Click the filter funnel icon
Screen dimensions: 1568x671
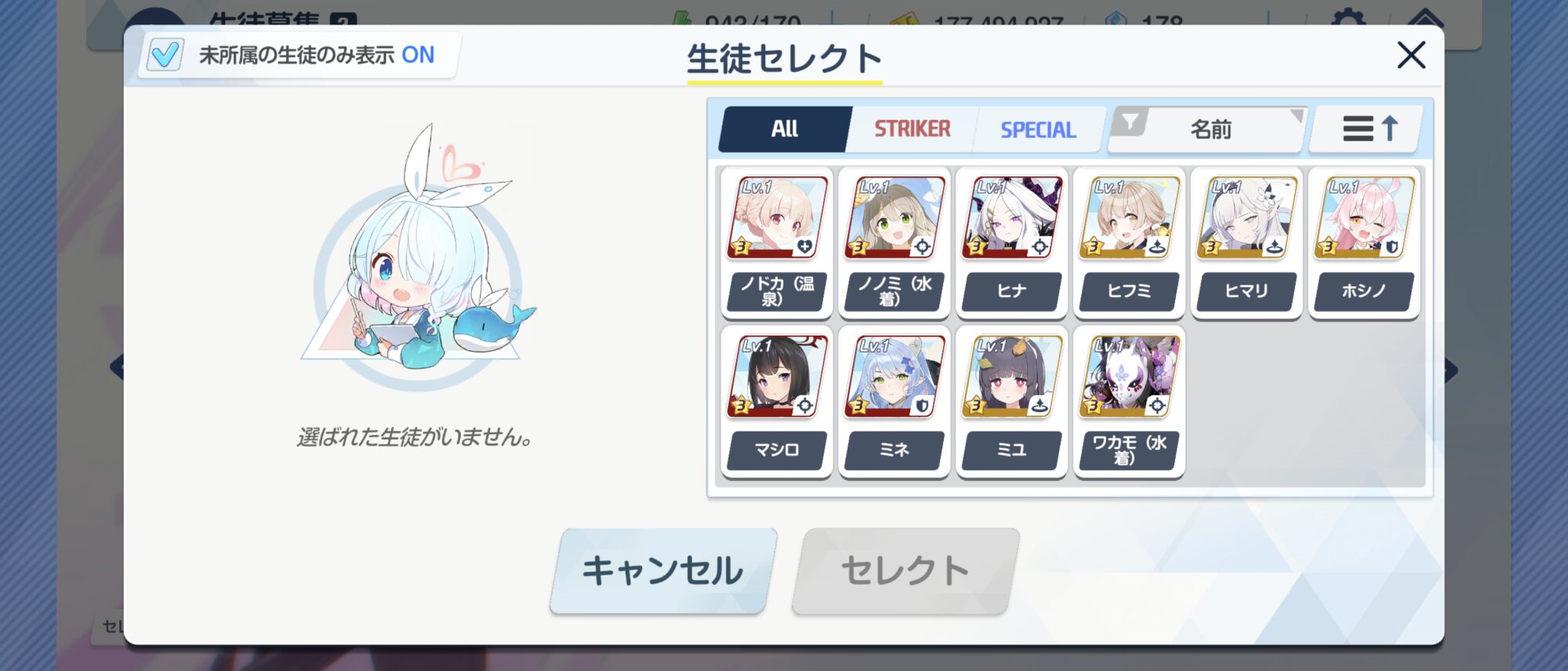(1130, 122)
